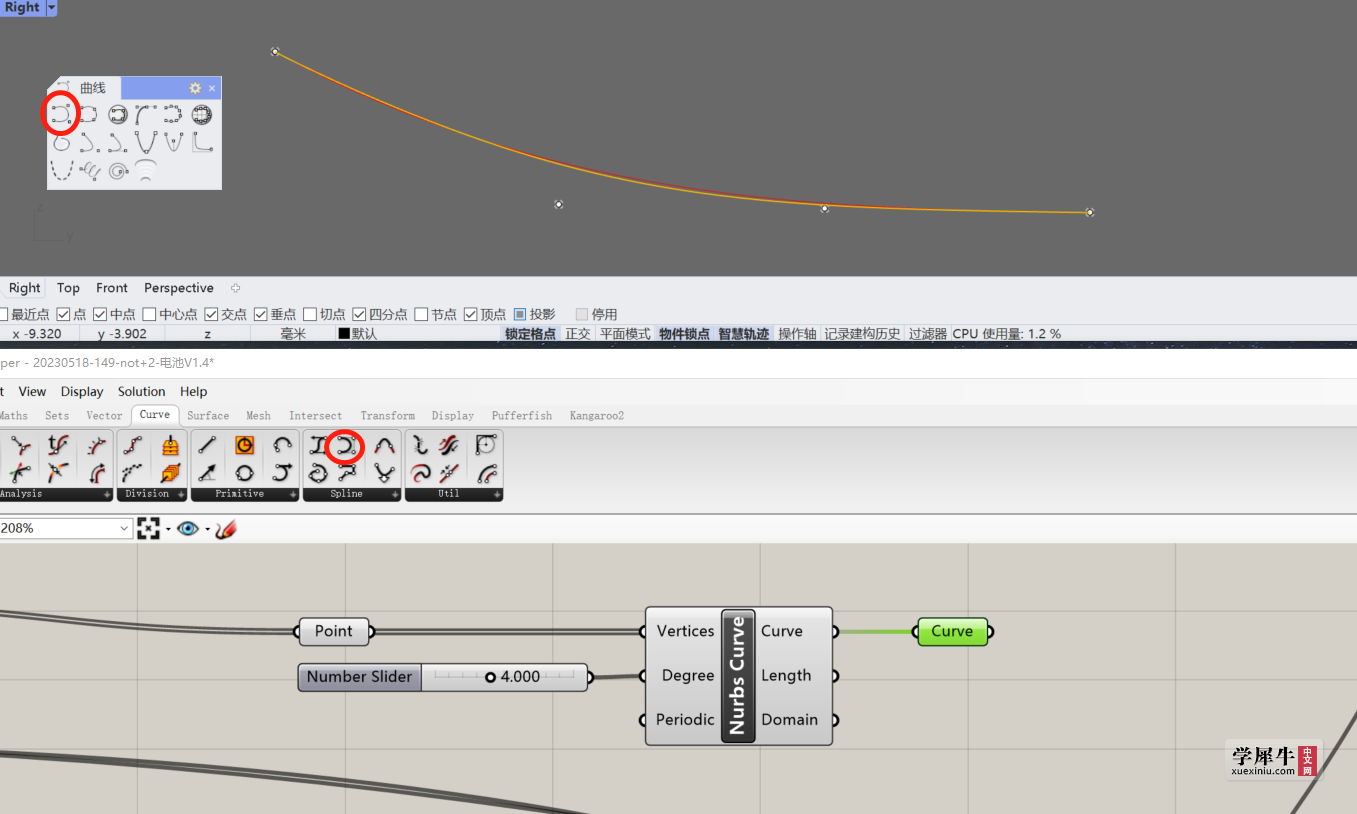Open the Right viewport title dropdown arrow
This screenshot has height=814, width=1357.
tap(52, 8)
